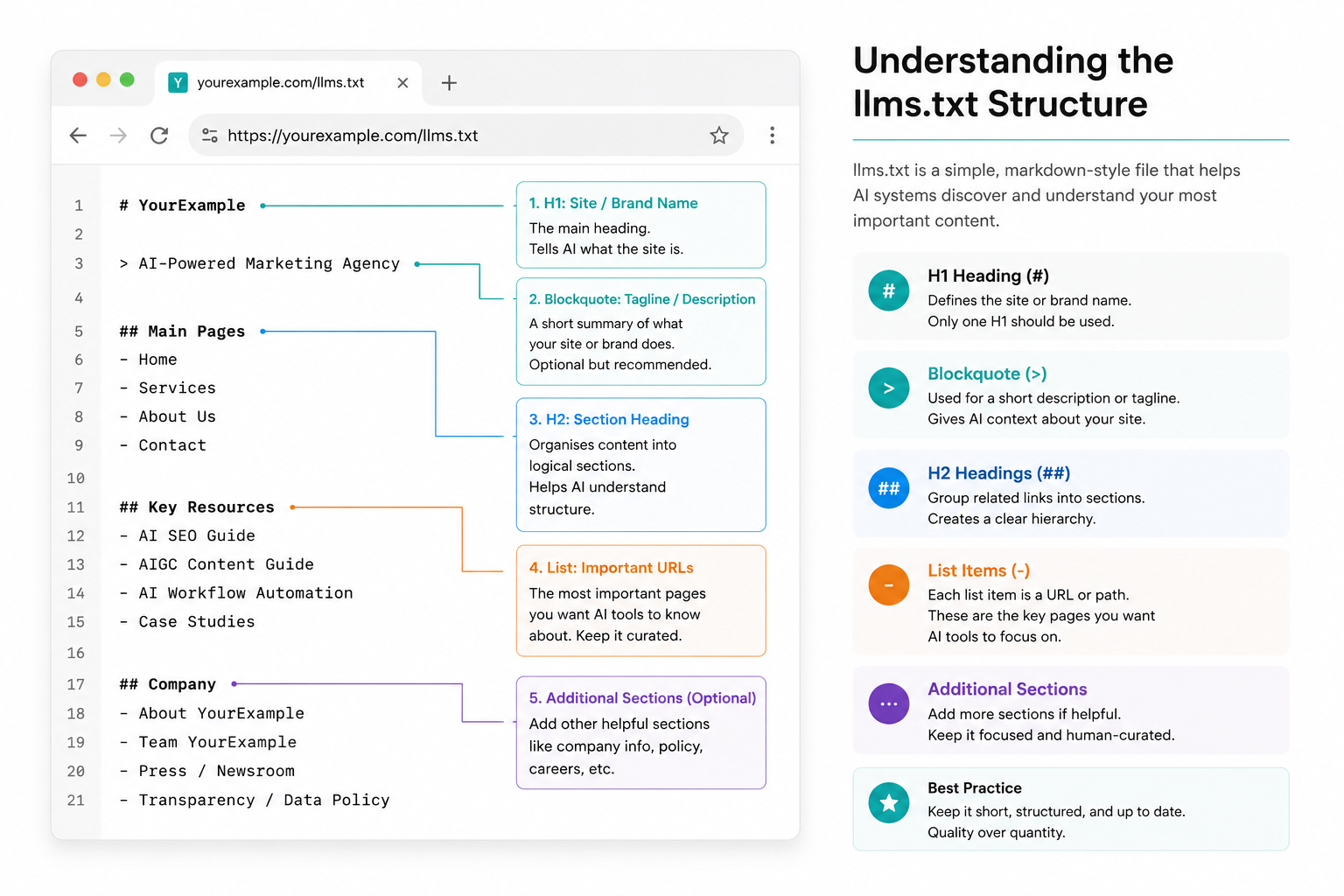The width and height of the screenshot is (1344, 896).
Task: Click the forward navigation arrow
Action: (118, 136)
